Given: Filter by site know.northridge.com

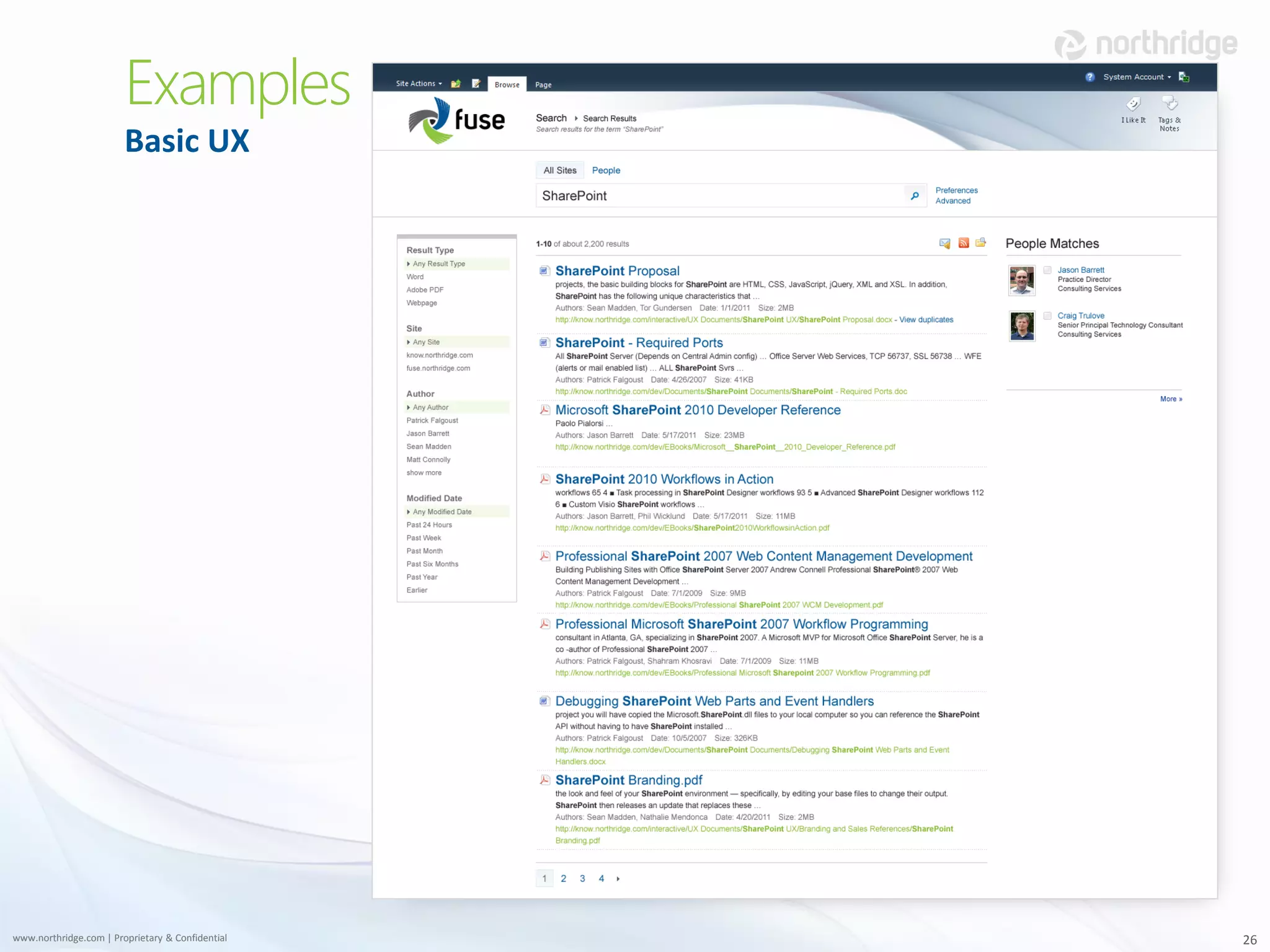Looking at the screenshot, I should 440,355.
